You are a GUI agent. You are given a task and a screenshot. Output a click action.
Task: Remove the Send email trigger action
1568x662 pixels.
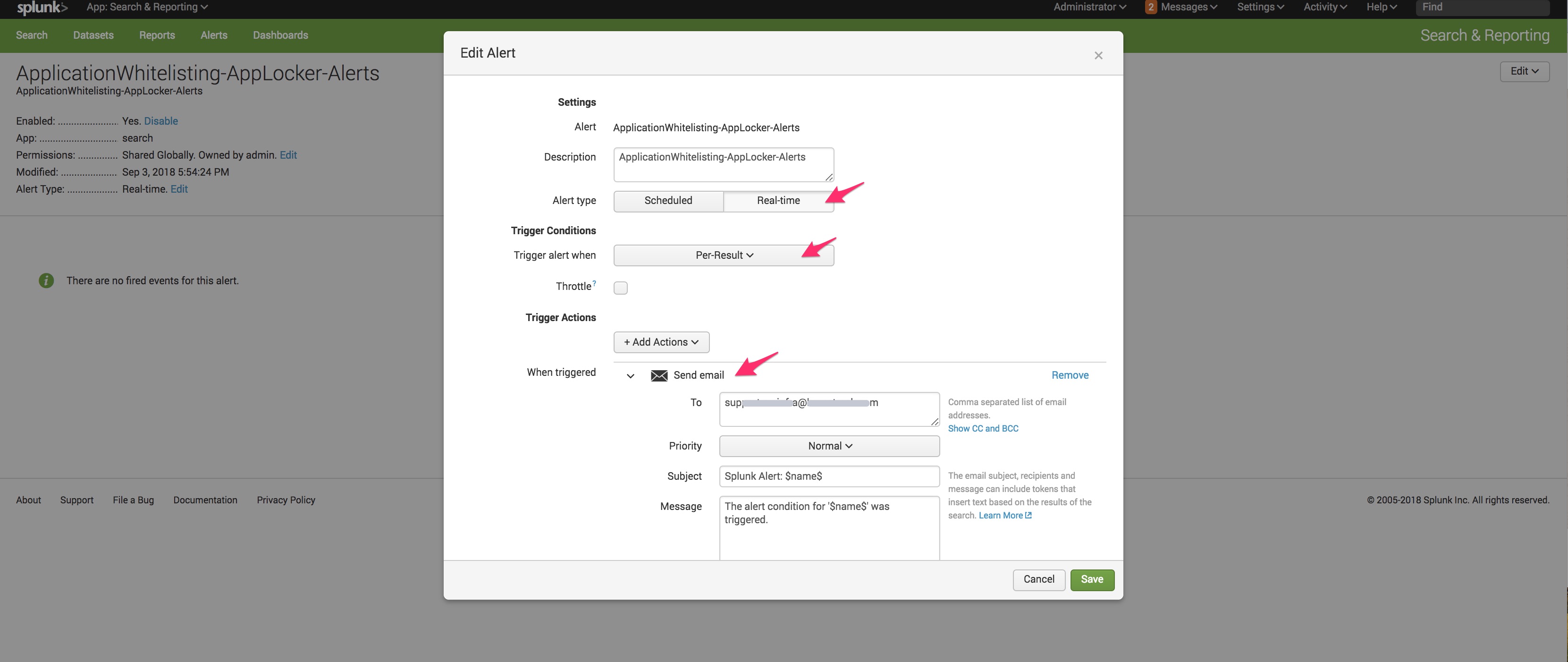coord(1070,374)
